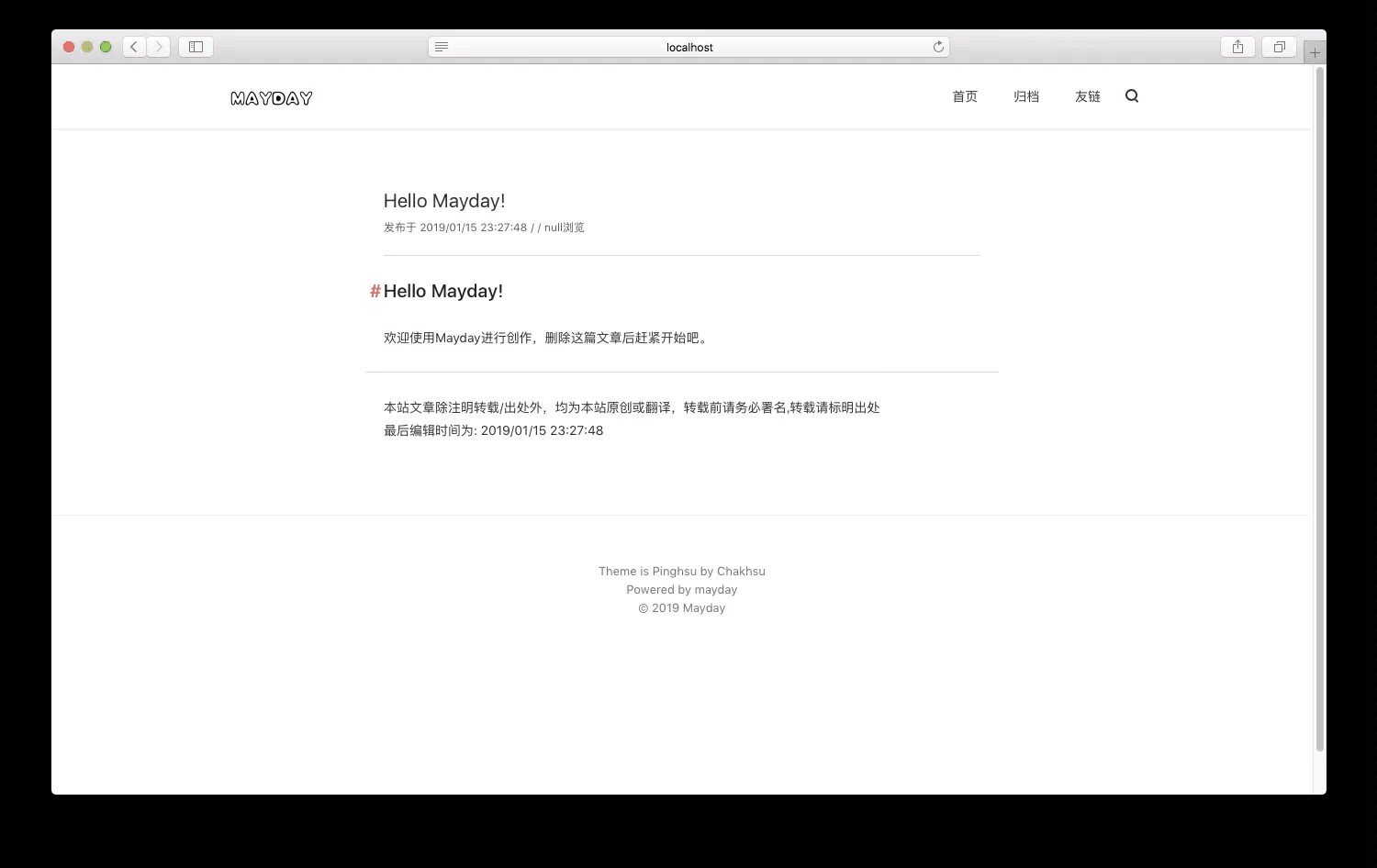Image resolution: width=1377 pixels, height=868 pixels.
Task: Open the 归档 navigation item
Action: pyautogui.click(x=1026, y=96)
